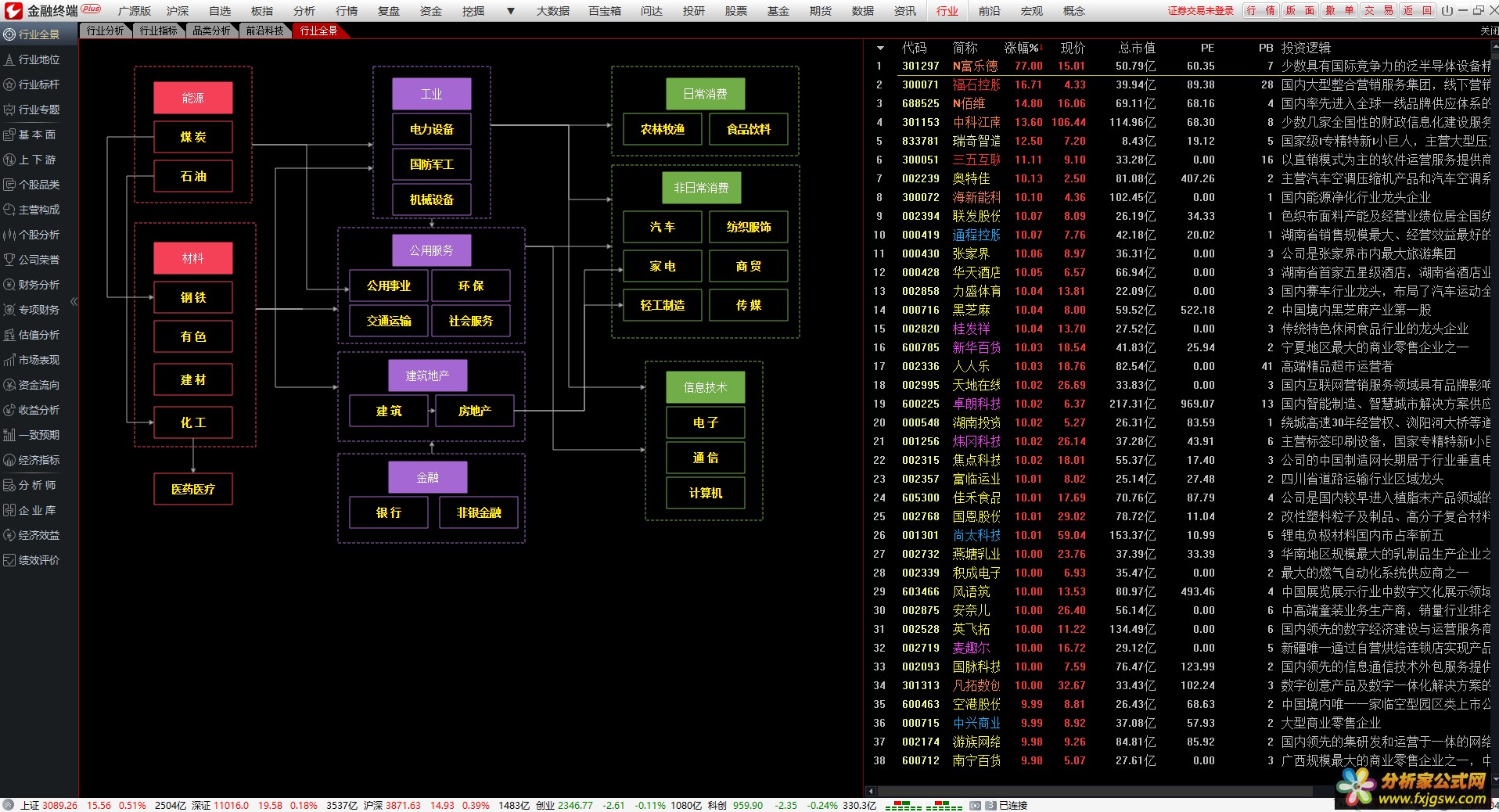Select 上下游 icon in sidebar
Image resolution: width=1499 pixels, height=812 pixels.
click(x=9, y=160)
